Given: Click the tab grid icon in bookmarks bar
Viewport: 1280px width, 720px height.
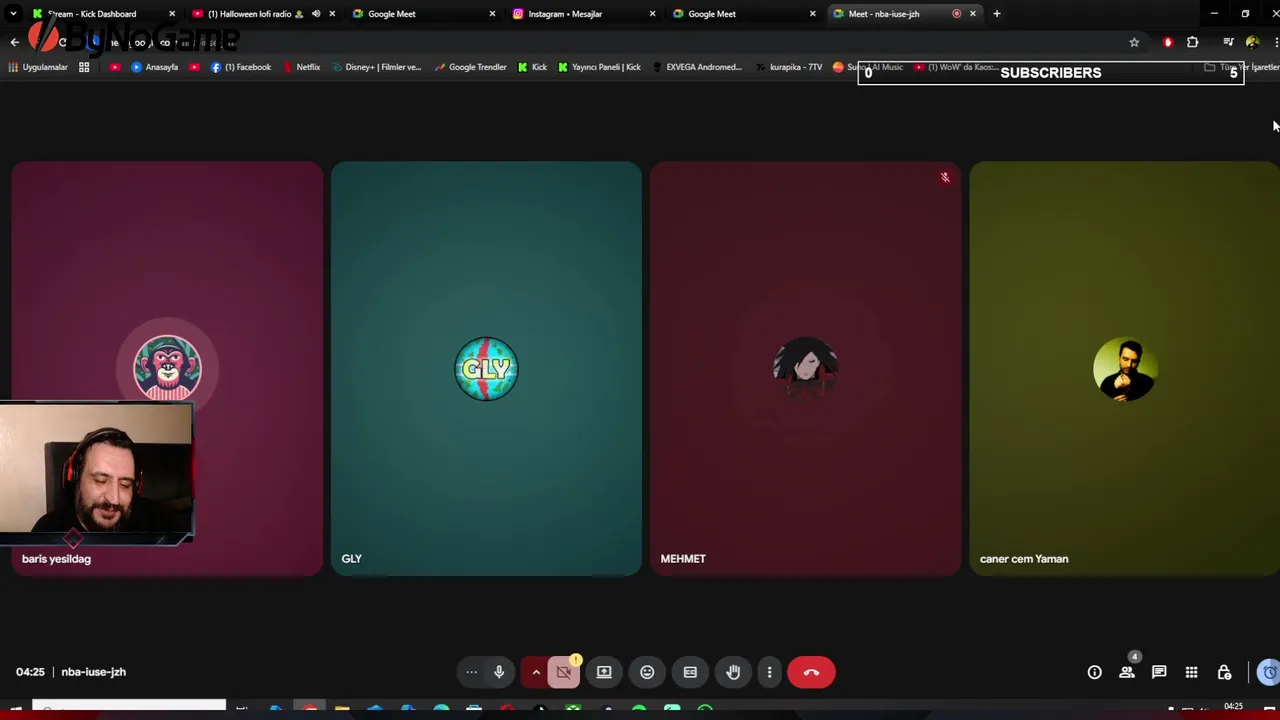Looking at the screenshot, I should (x=84, y=67).
